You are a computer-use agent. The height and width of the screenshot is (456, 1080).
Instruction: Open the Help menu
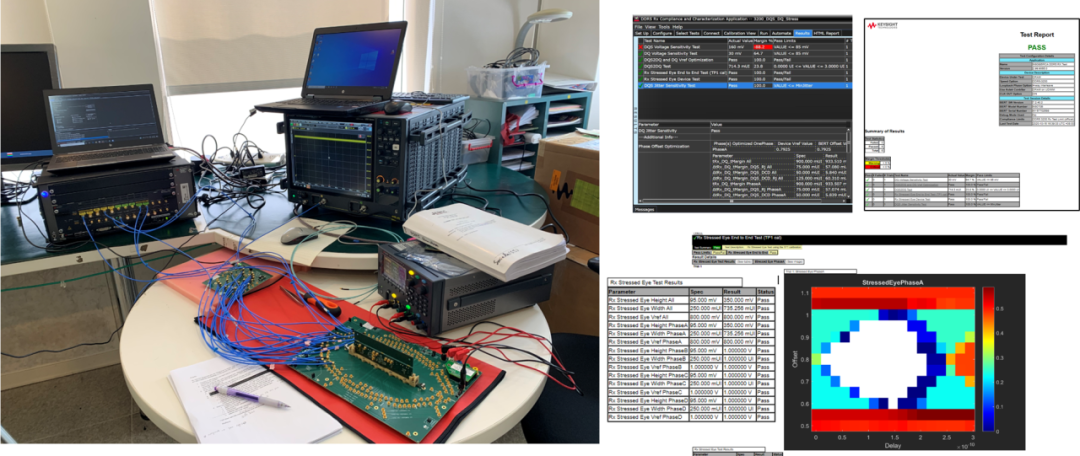tap(678, 27)
